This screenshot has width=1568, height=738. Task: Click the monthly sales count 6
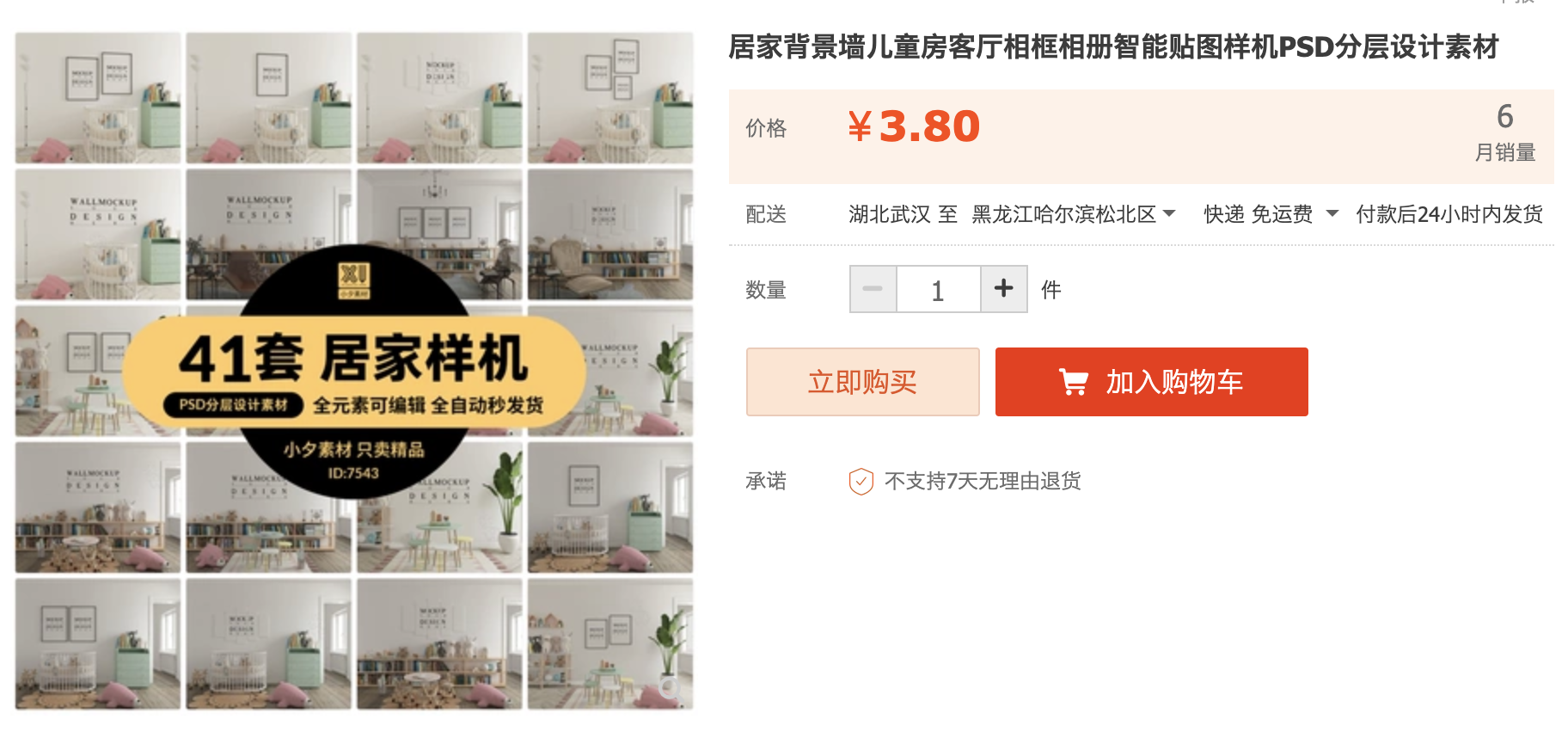(x=1504, y=116)
